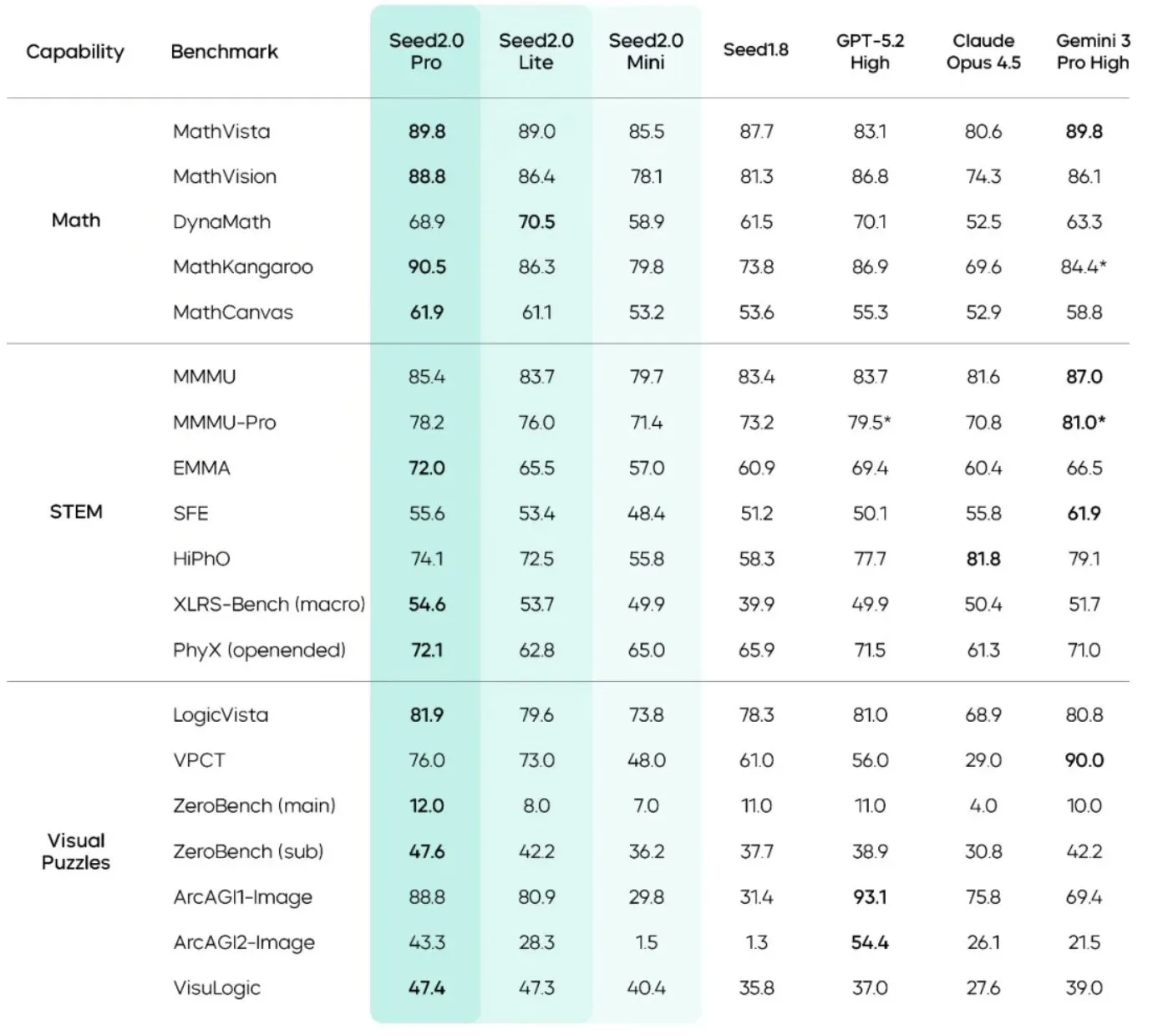Select the STEM capability category label
The image size is (1168, 1036).
[x=76, y=512]
